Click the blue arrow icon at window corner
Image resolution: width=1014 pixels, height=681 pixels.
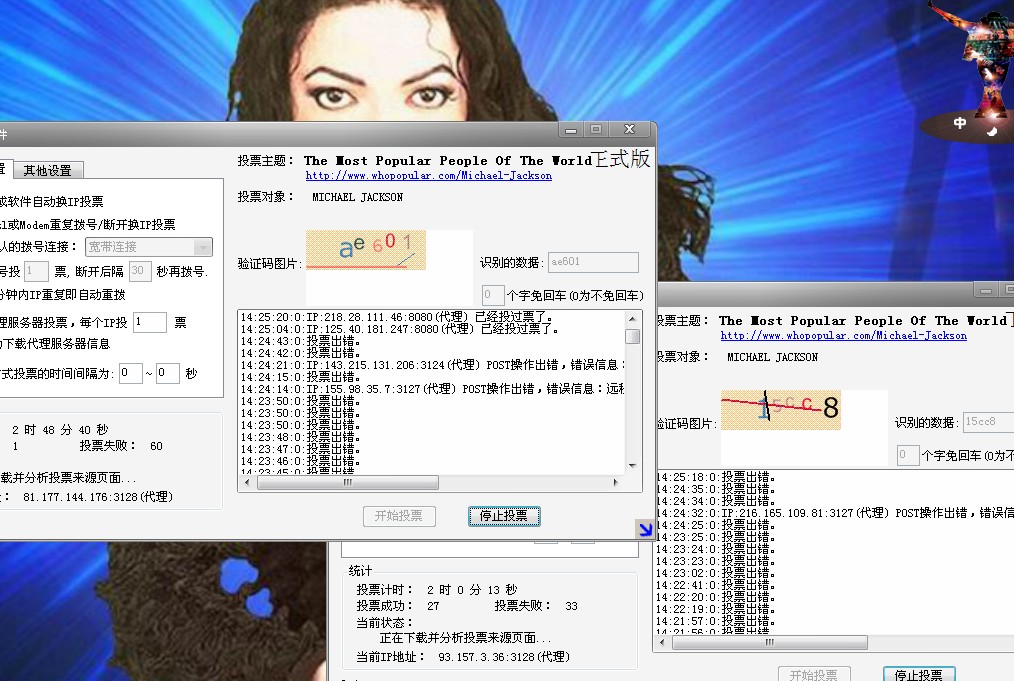(645, 529)
